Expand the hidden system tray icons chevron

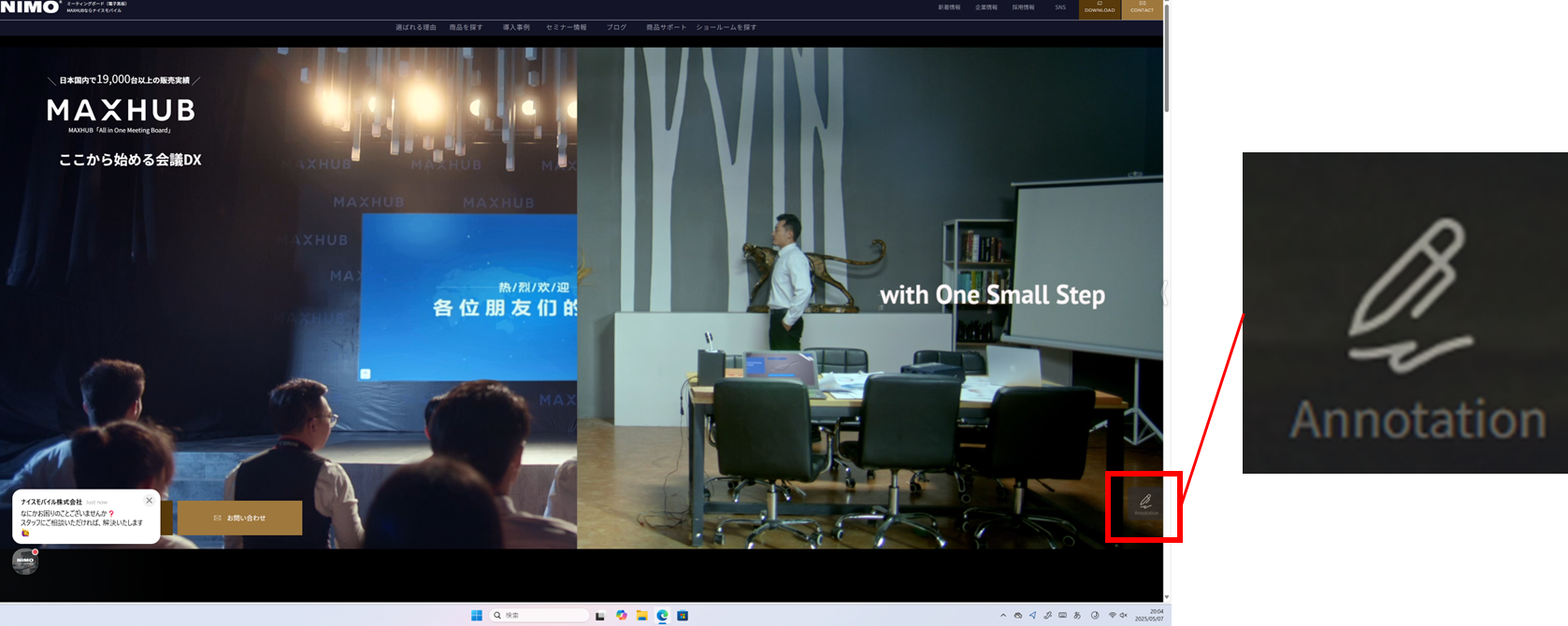(x=1003, y=616)
